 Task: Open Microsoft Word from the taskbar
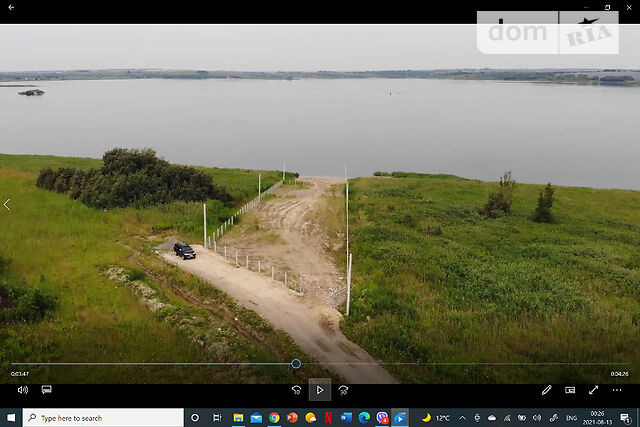pos(346,417)
